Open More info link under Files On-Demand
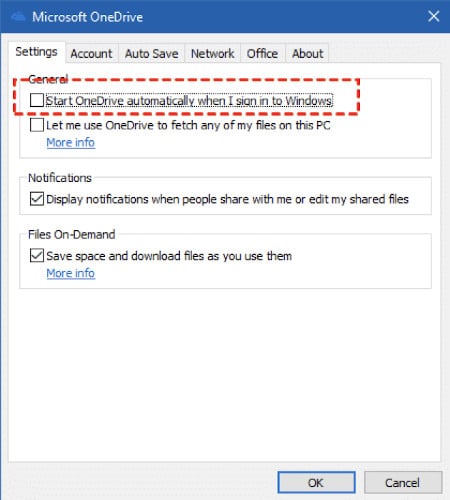 [x=71, y=273]
